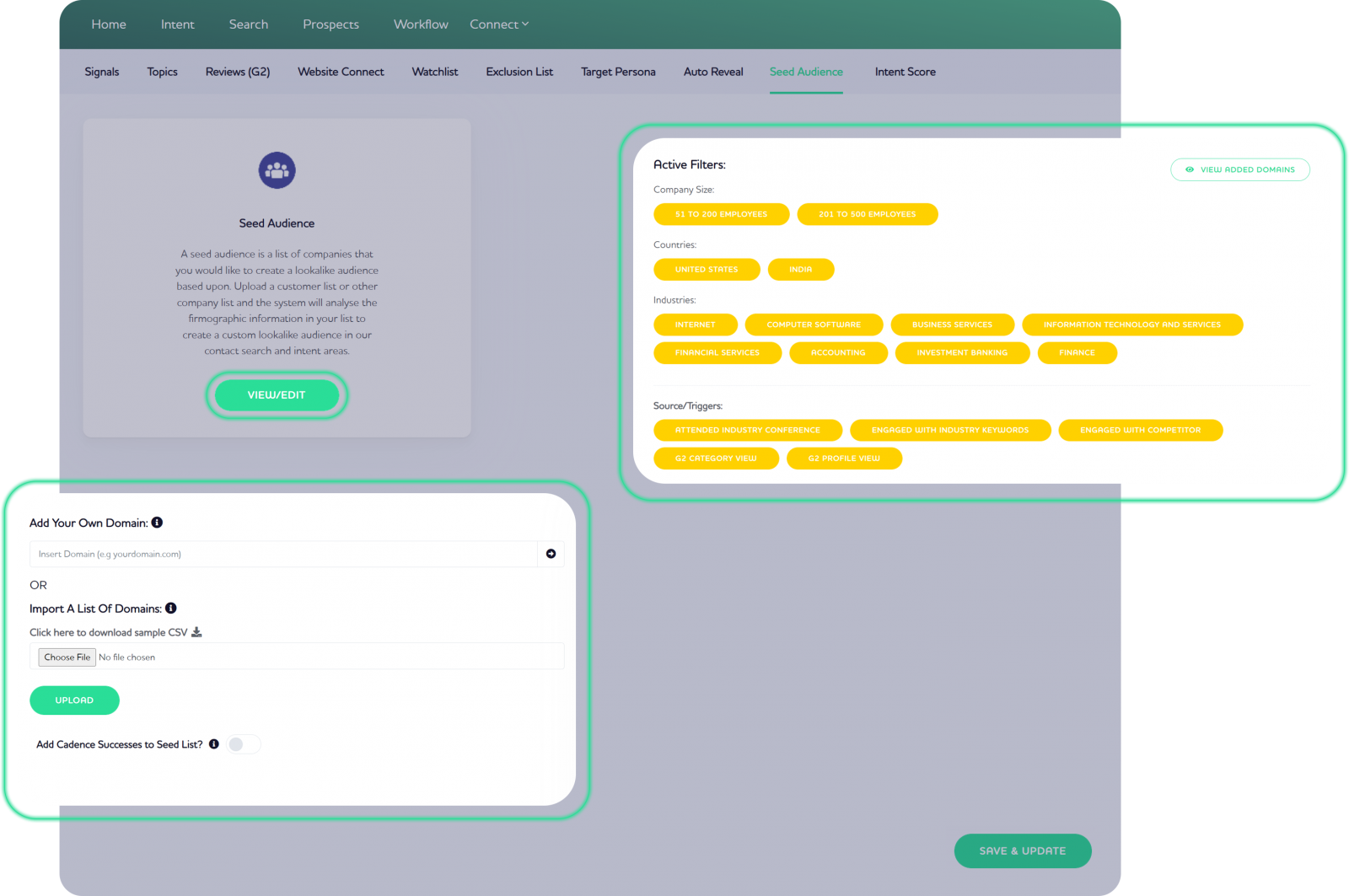Click info icon next to Cadence Successes
Viewport: 1349px width, 896px height.
(214, 744)
